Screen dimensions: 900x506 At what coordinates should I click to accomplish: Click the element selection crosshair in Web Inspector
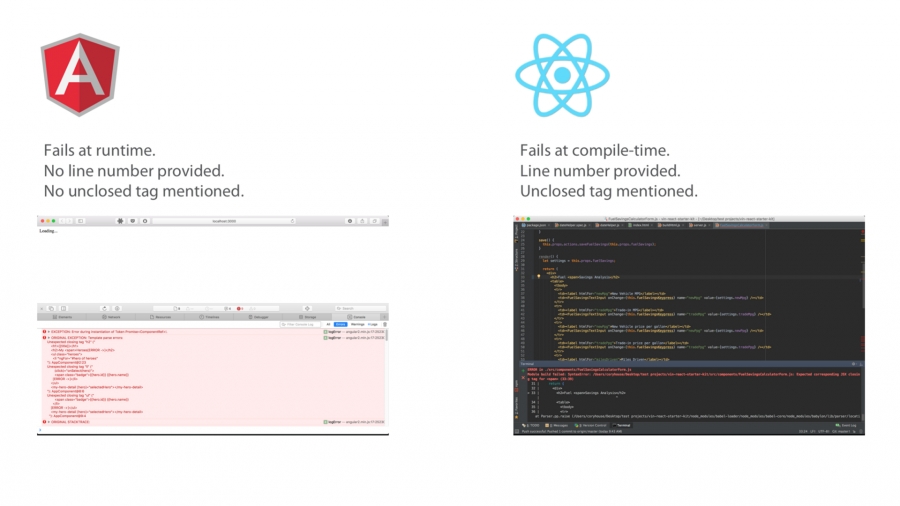pos(307,309)
